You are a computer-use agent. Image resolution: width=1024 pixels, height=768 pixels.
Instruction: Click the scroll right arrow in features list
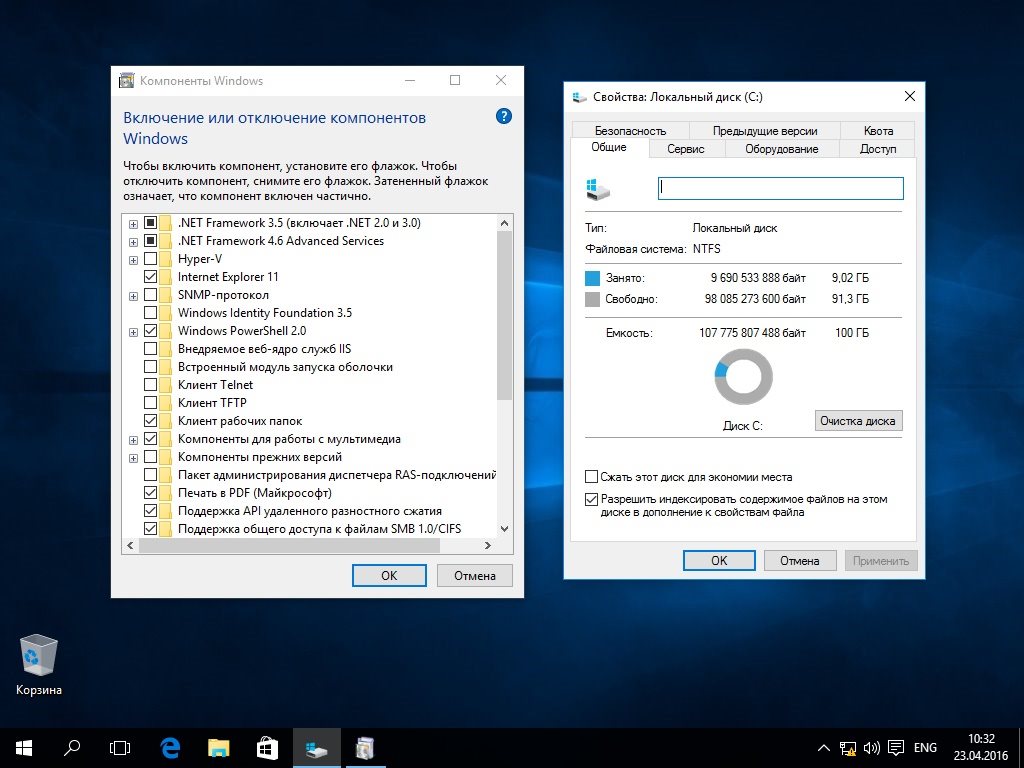pos(487,545)
